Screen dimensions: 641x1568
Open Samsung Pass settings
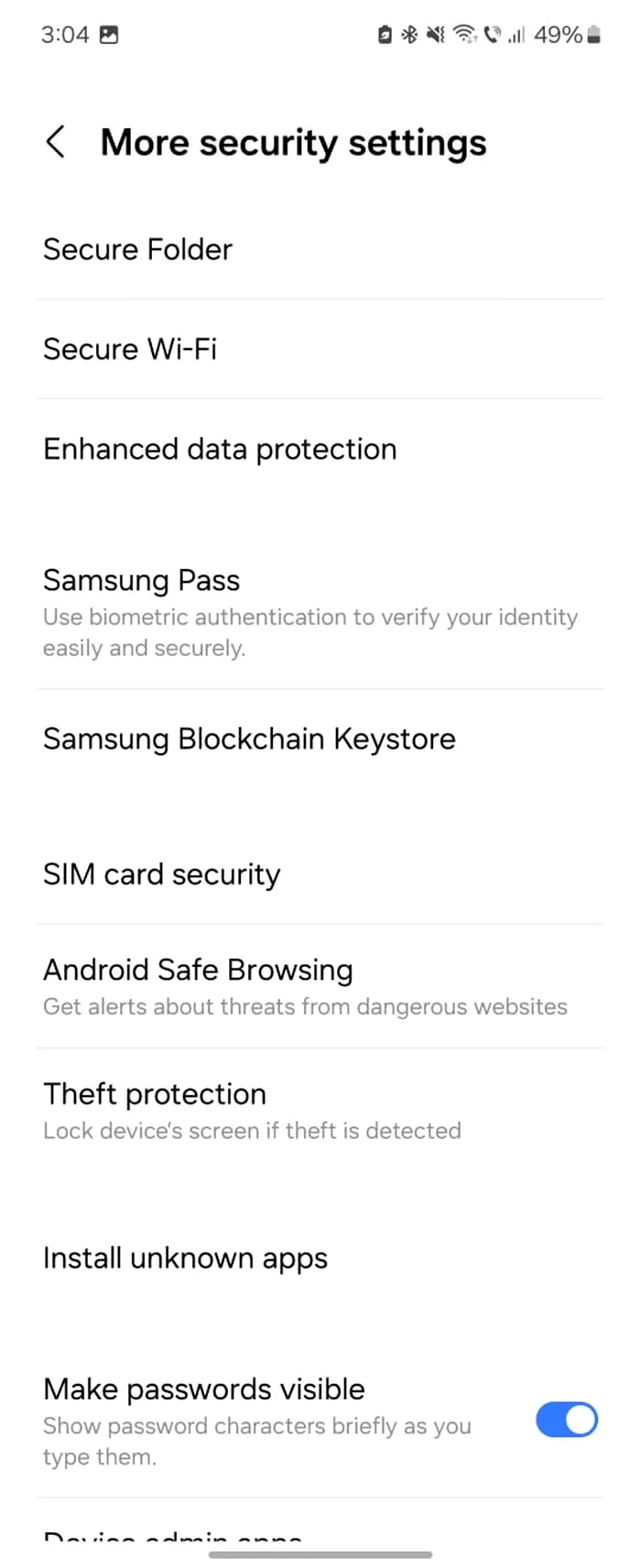click(x=142, y=580)
